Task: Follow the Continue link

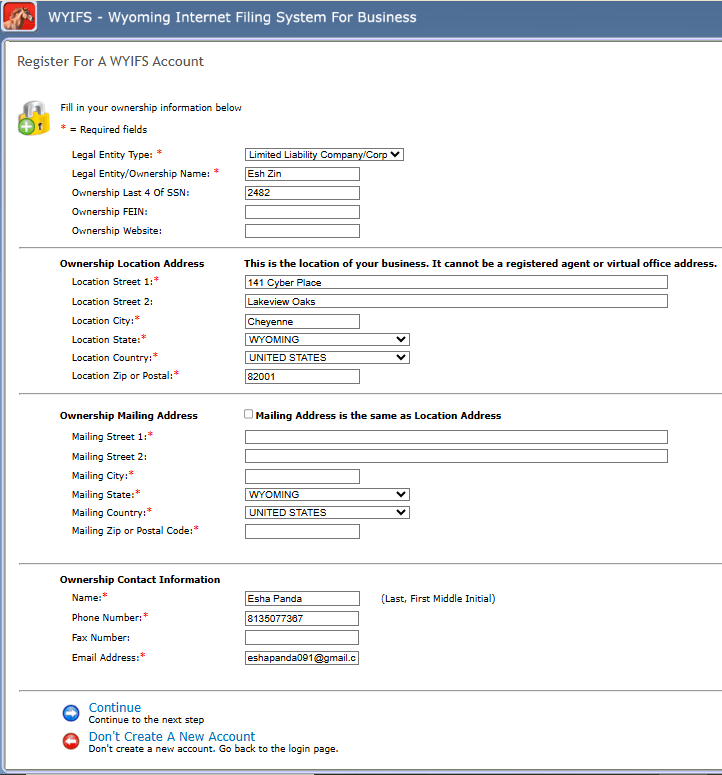Action: (115, 707)
